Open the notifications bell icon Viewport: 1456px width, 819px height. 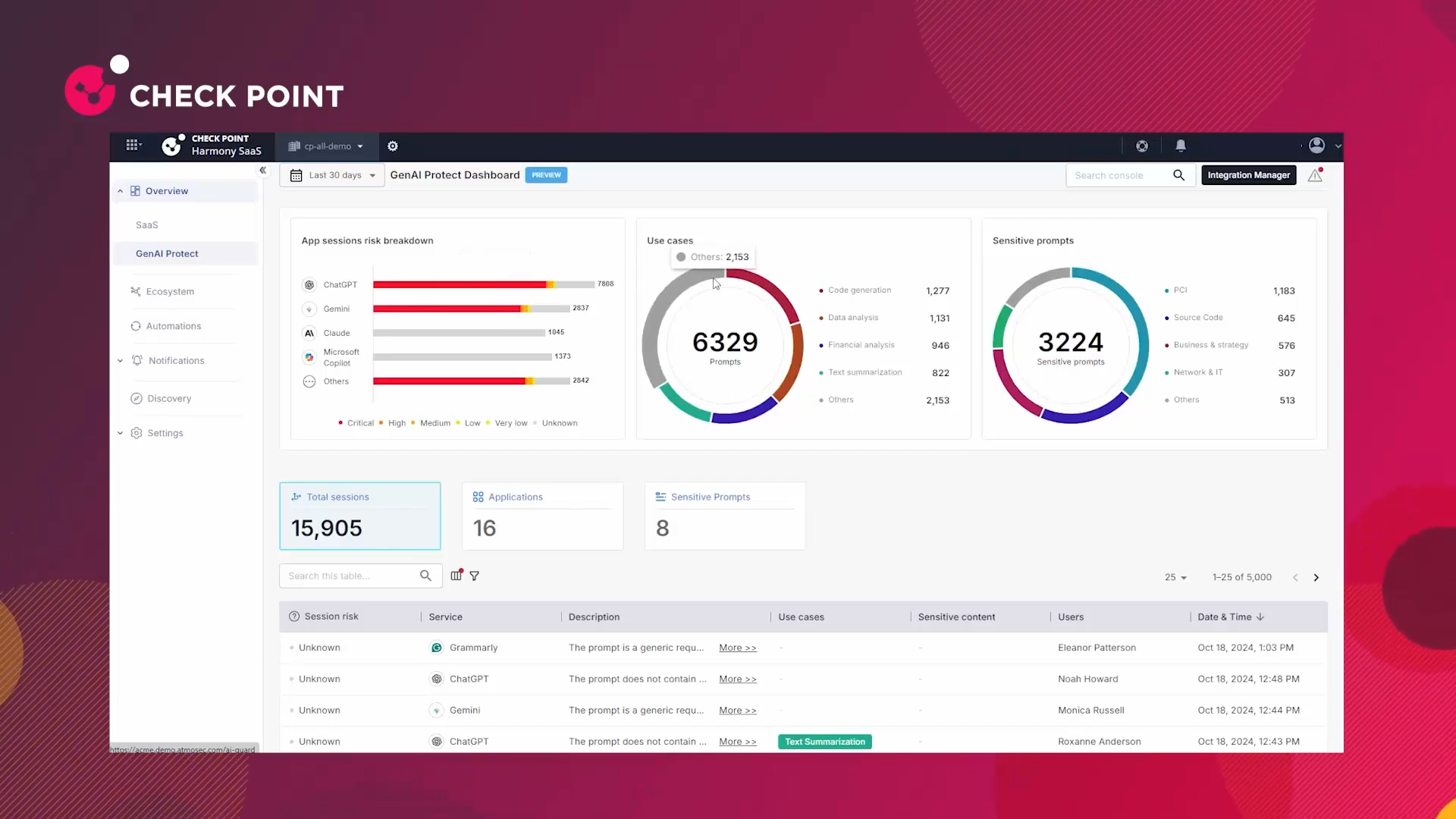pyautogui.click(x=1181, y=146)
